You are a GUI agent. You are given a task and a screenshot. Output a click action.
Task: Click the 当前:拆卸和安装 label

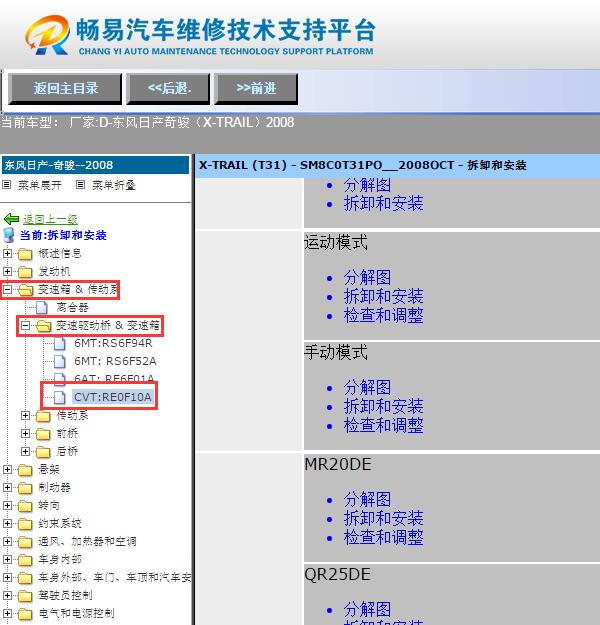63,235
